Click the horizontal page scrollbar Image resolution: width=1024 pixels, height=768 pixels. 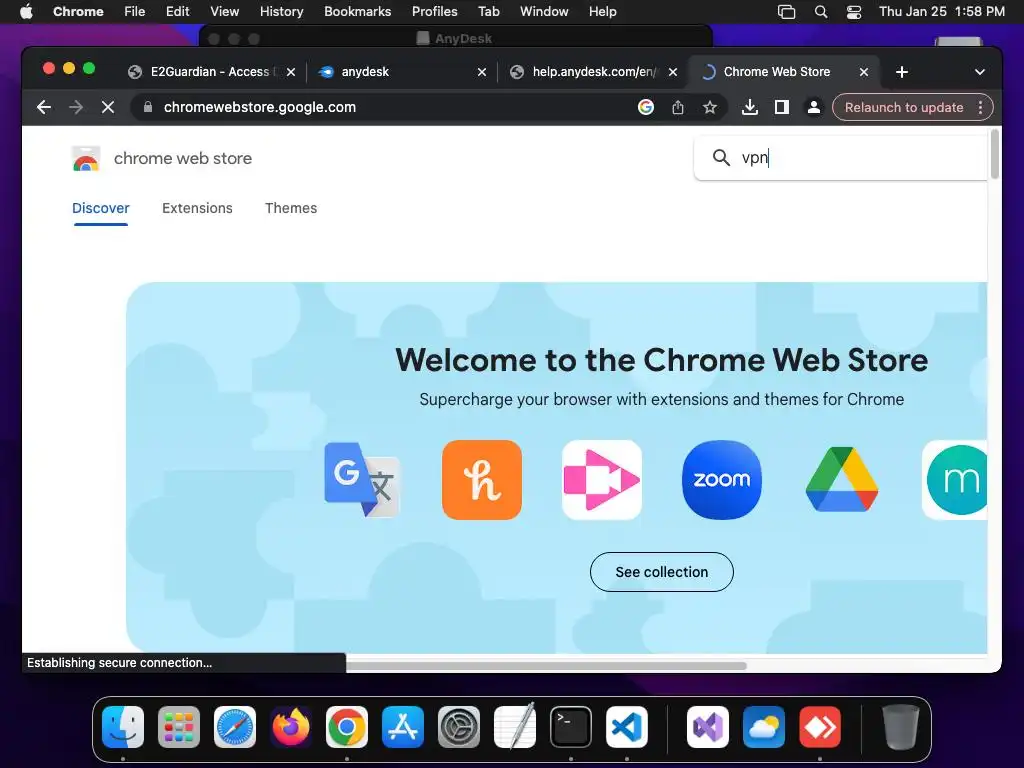pos(546,666)
